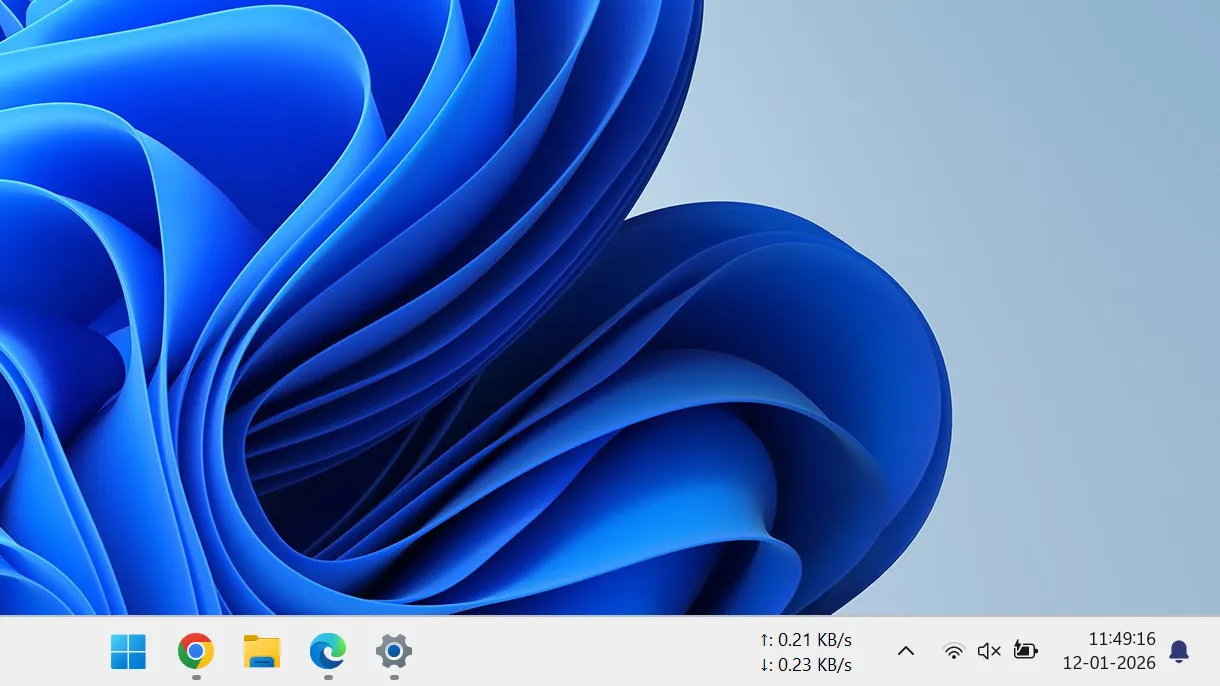1220x686 pixels.
Task: Select the download speed 0.23 KB/s indicator
Action: pos(805,664)
